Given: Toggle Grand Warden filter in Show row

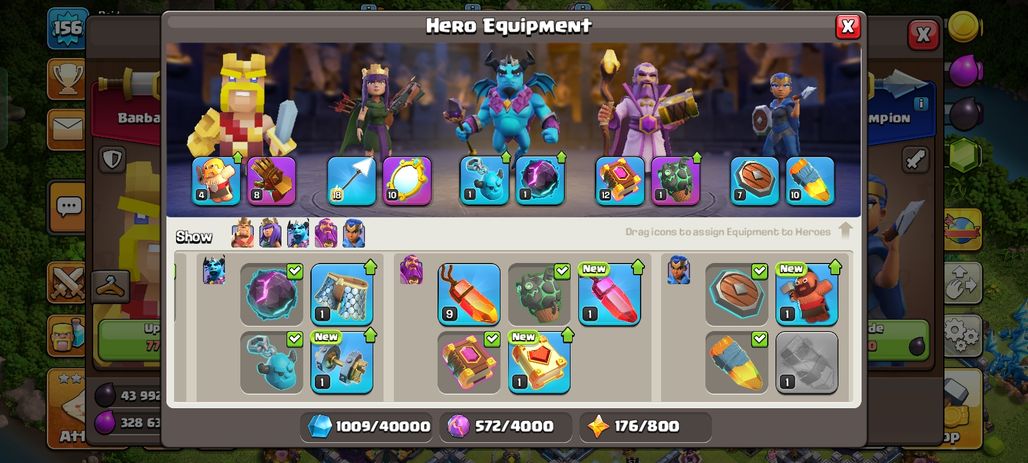Looking at the screenshot, I should pyautogui.click(x=325, y=233).
